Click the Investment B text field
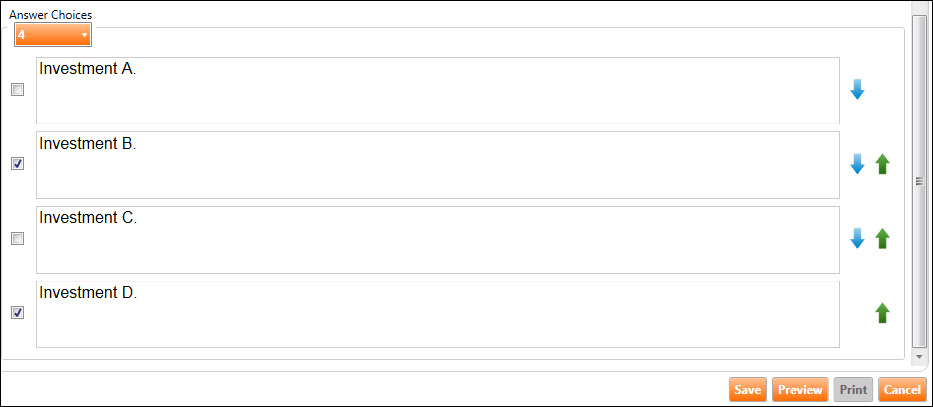The image size is (933, 407). pos(437,164)
